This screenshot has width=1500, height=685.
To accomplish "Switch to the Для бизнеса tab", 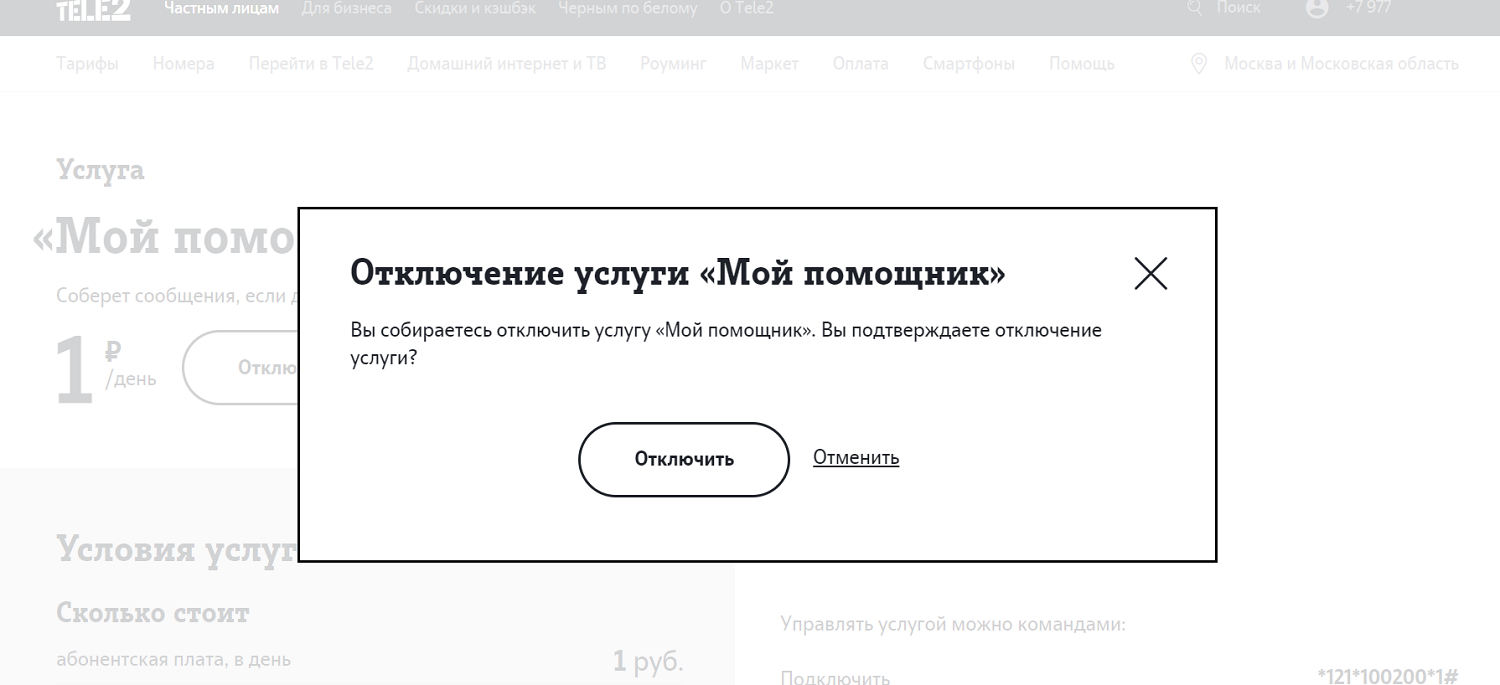I will coord(347,8).
